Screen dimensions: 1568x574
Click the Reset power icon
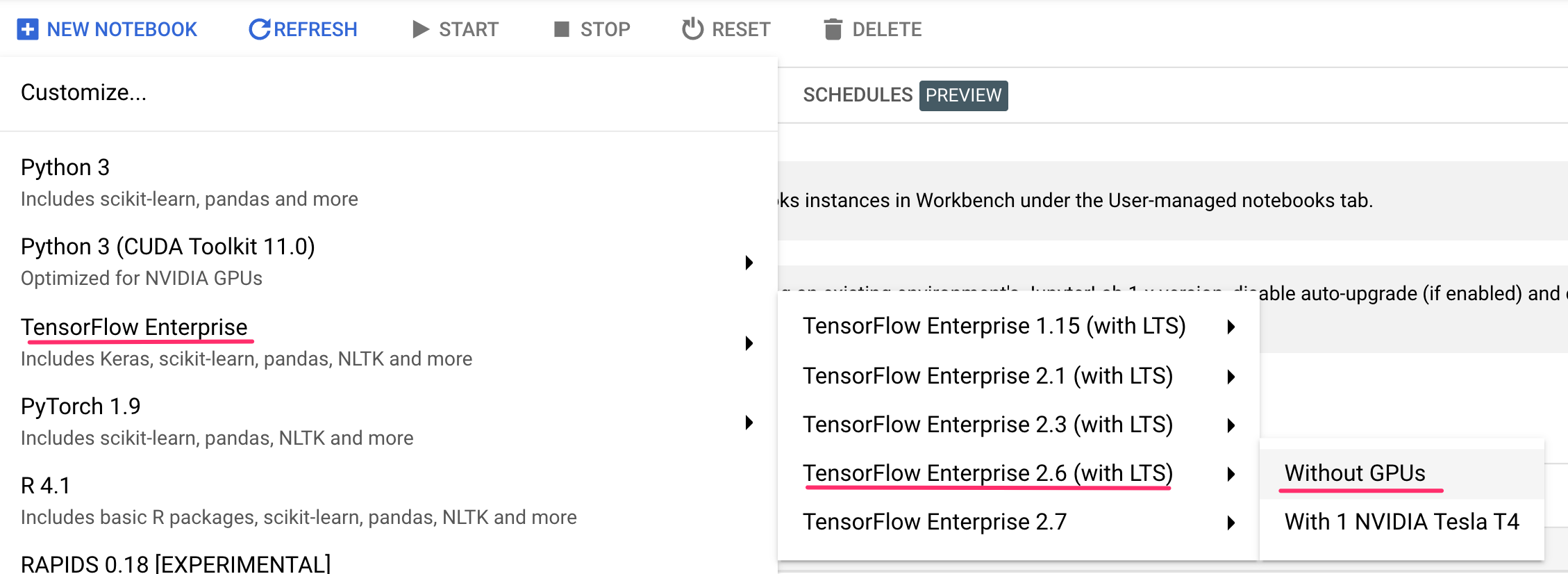pyautogui.click(x=692, y=29)
